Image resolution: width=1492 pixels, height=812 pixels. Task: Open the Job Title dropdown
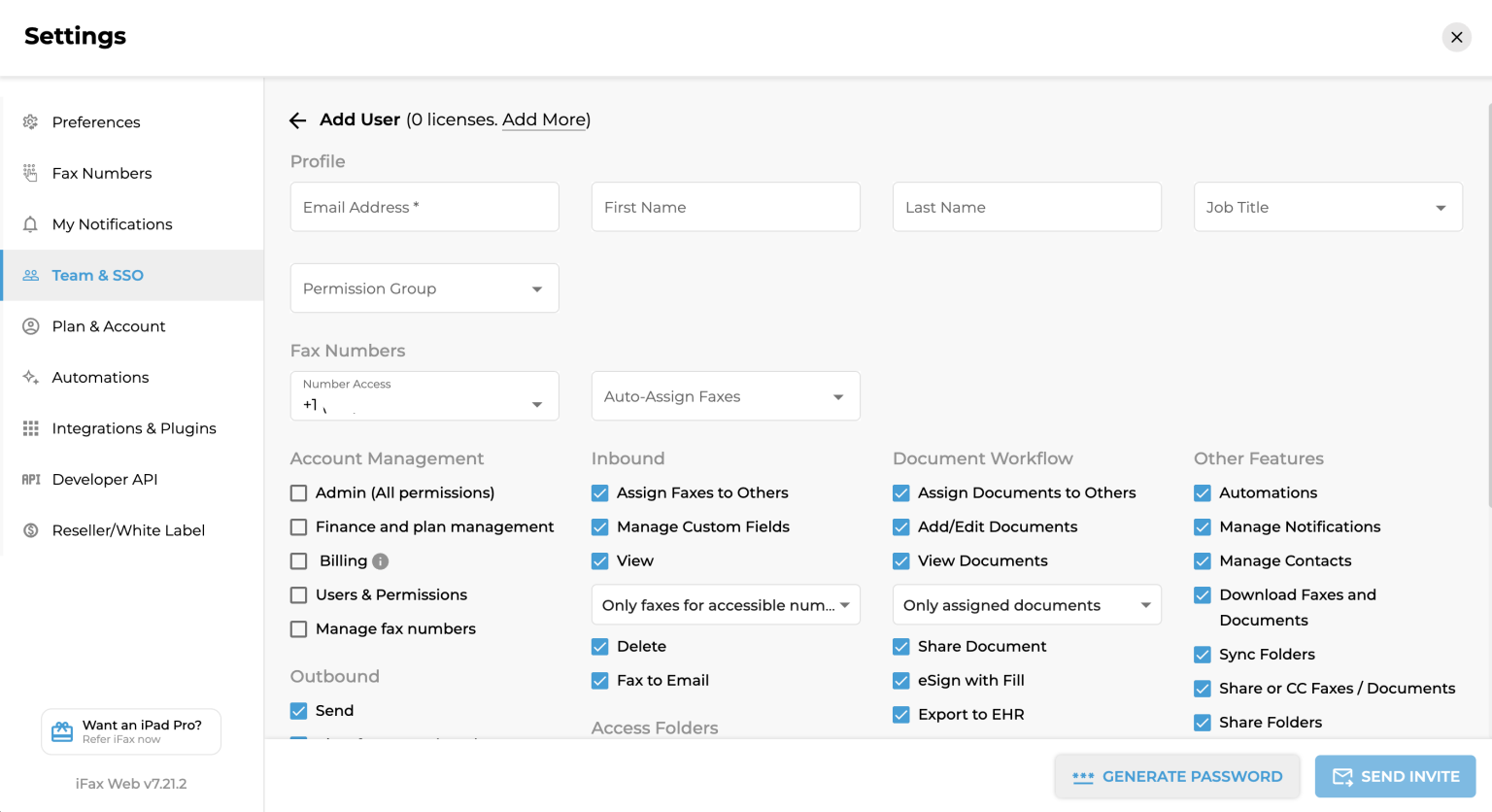pos(1327,207)
